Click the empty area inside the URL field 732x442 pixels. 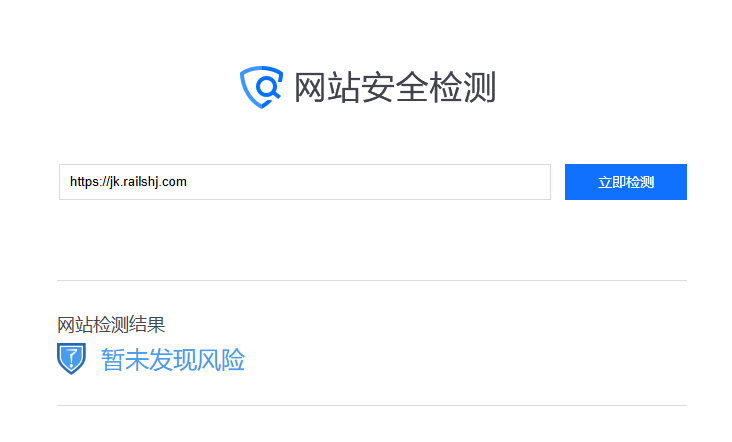(369, 182)
